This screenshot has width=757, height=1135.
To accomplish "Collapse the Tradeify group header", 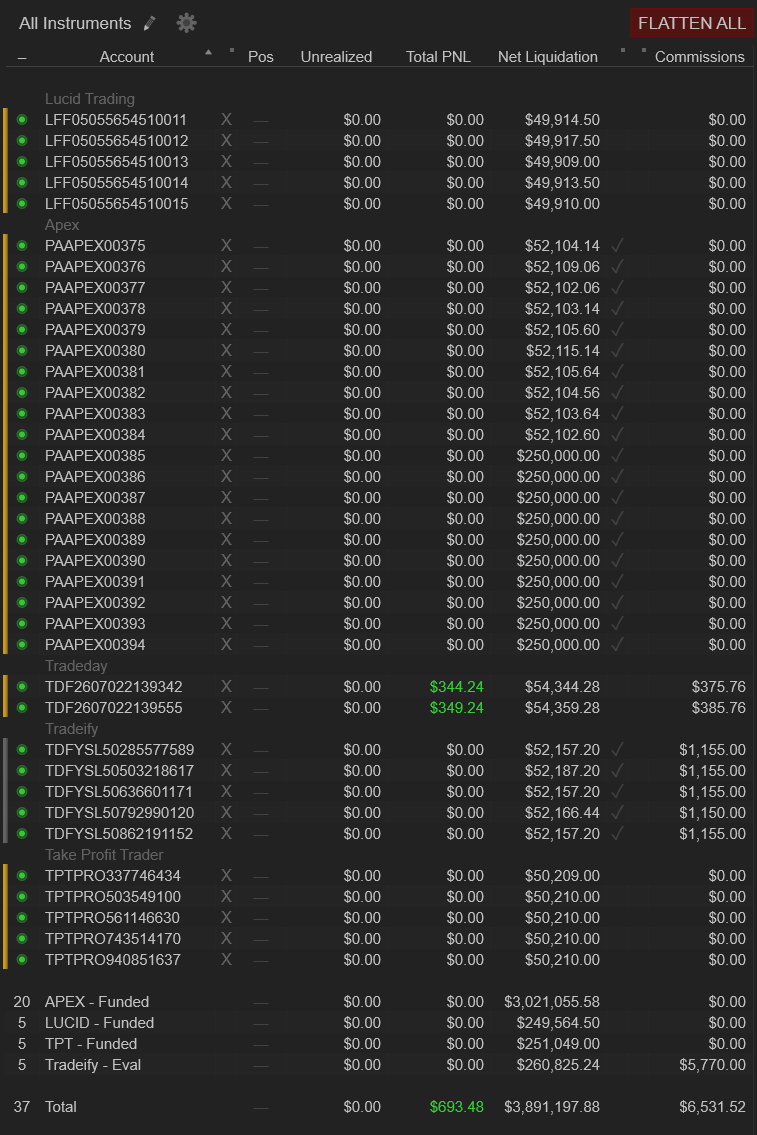I will click(72, 728).
